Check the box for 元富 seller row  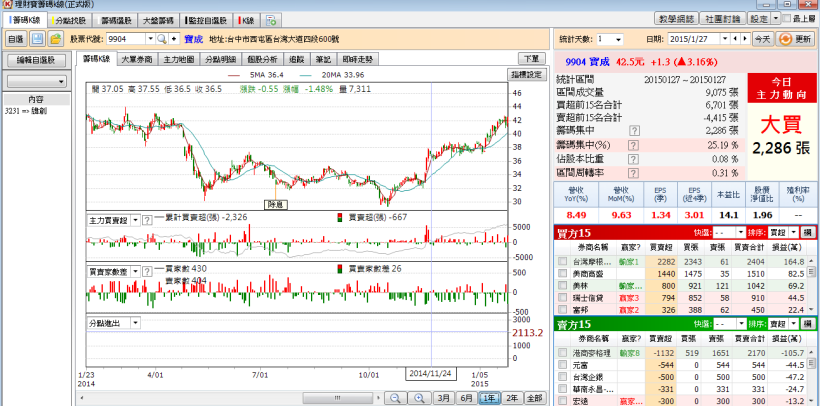562,364
